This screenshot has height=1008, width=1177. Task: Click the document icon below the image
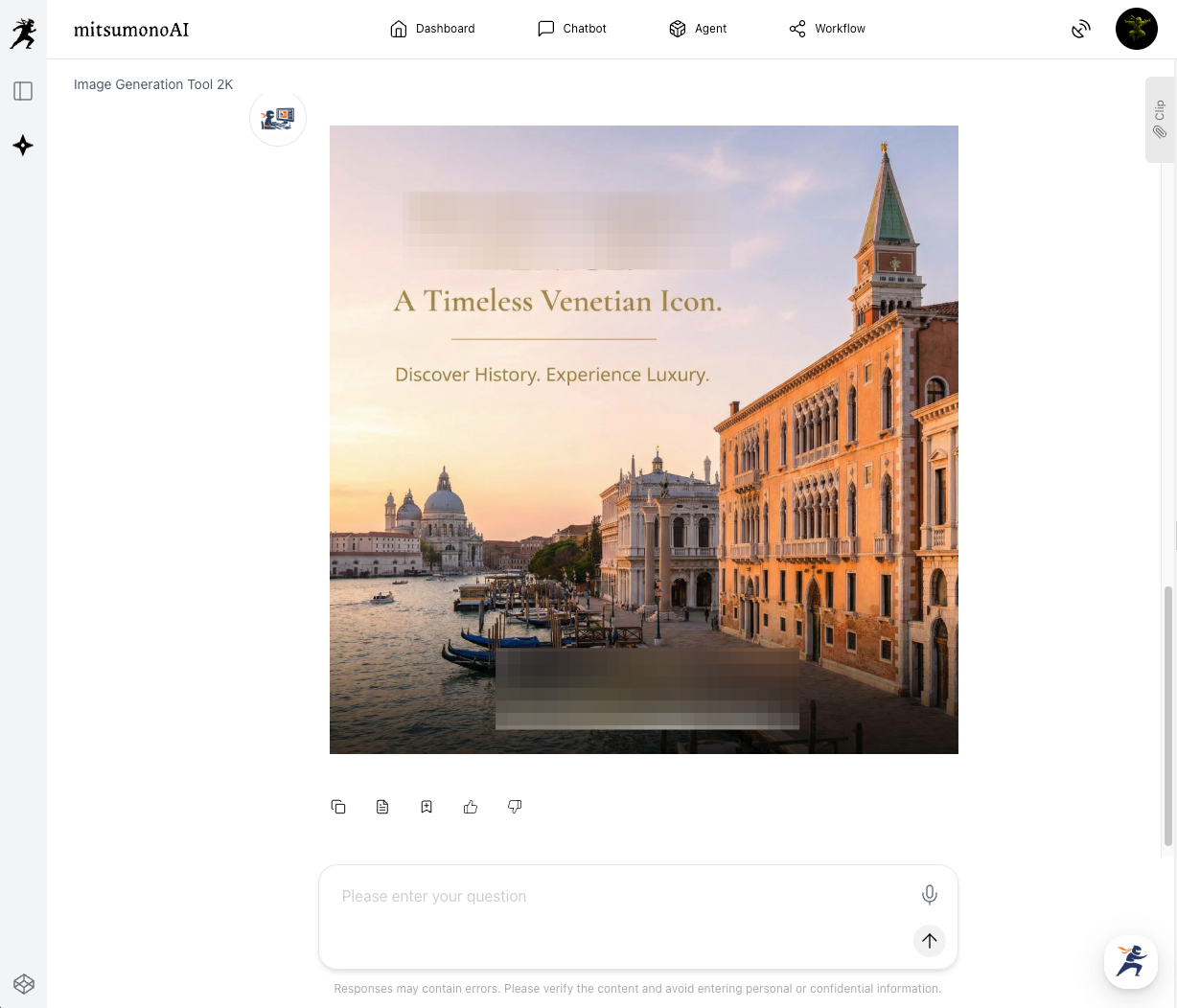pyautogui.click(x=382, y=807)
